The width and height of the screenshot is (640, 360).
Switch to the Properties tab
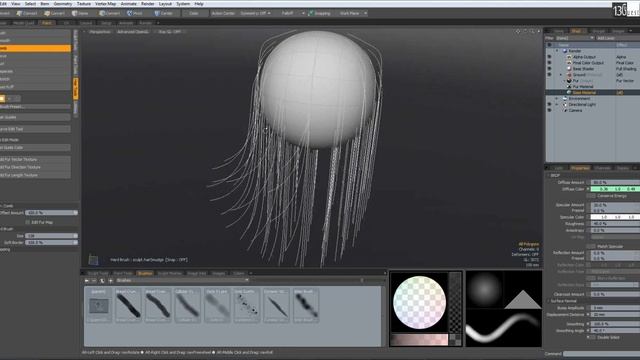coord(580,168)
